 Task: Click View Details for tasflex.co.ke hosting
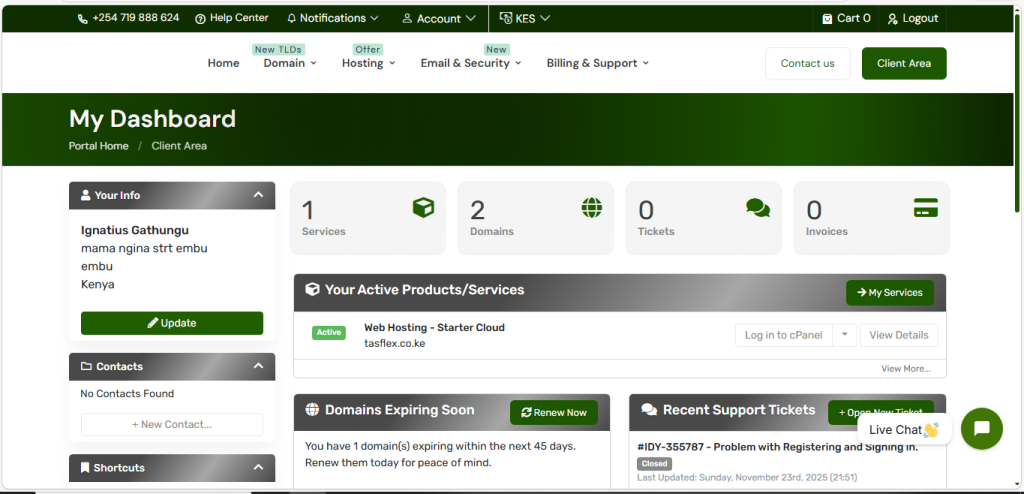pyautogui.click(x=899, y=335)
